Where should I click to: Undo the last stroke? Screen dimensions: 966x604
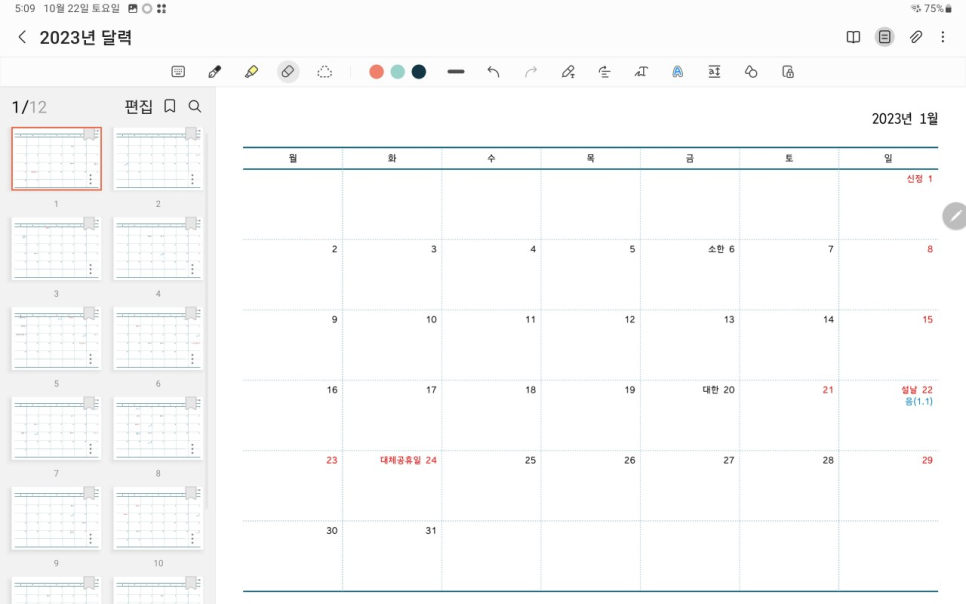493,71
